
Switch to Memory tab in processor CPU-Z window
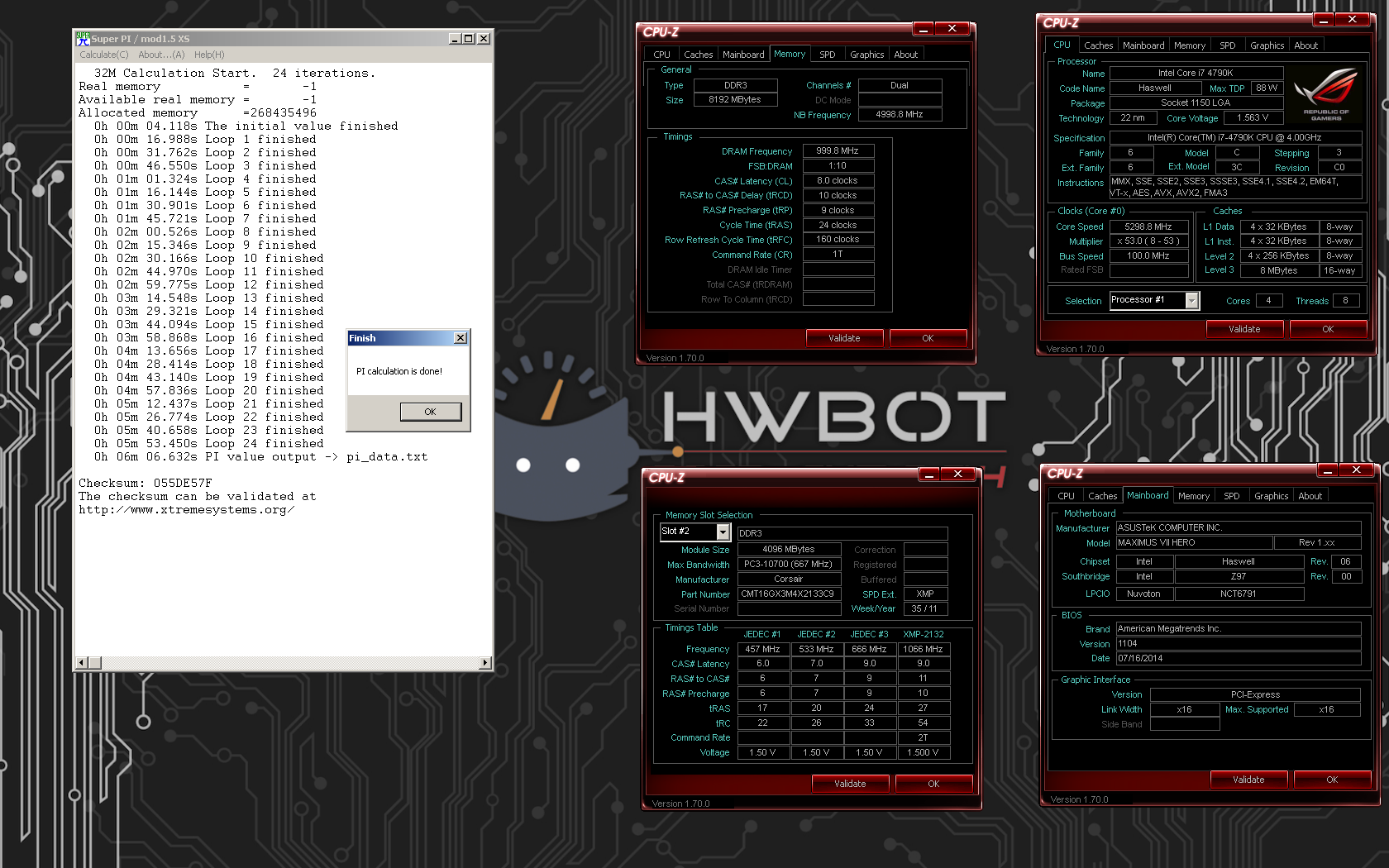click(x=1190, y=45)
